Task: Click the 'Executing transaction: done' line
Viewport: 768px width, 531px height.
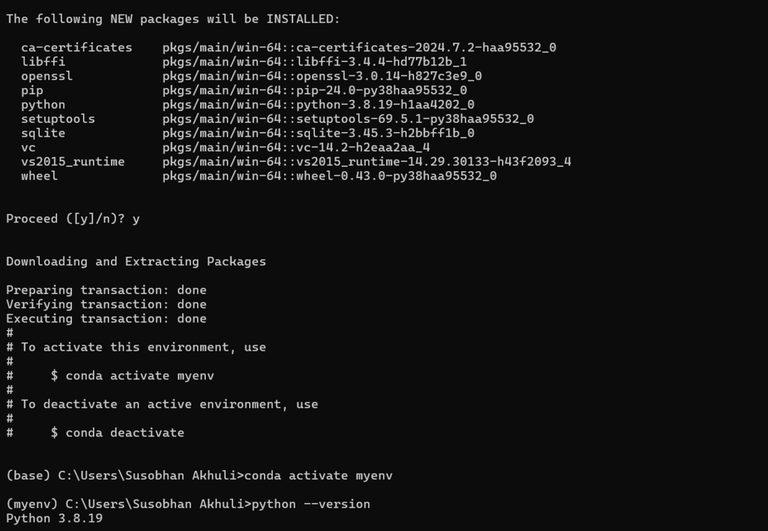Action: (106, 319)
